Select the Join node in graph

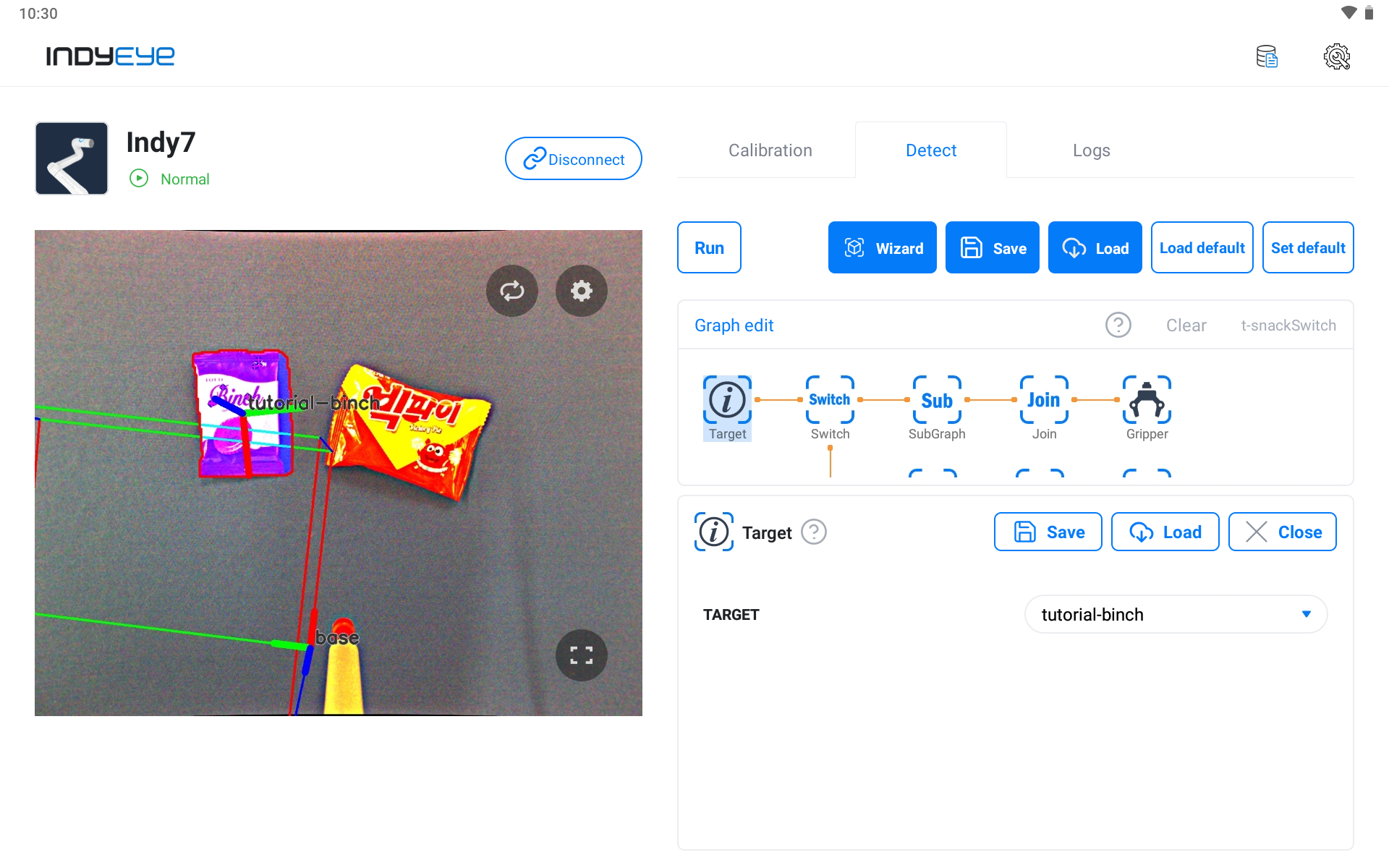coord(1044,408)
